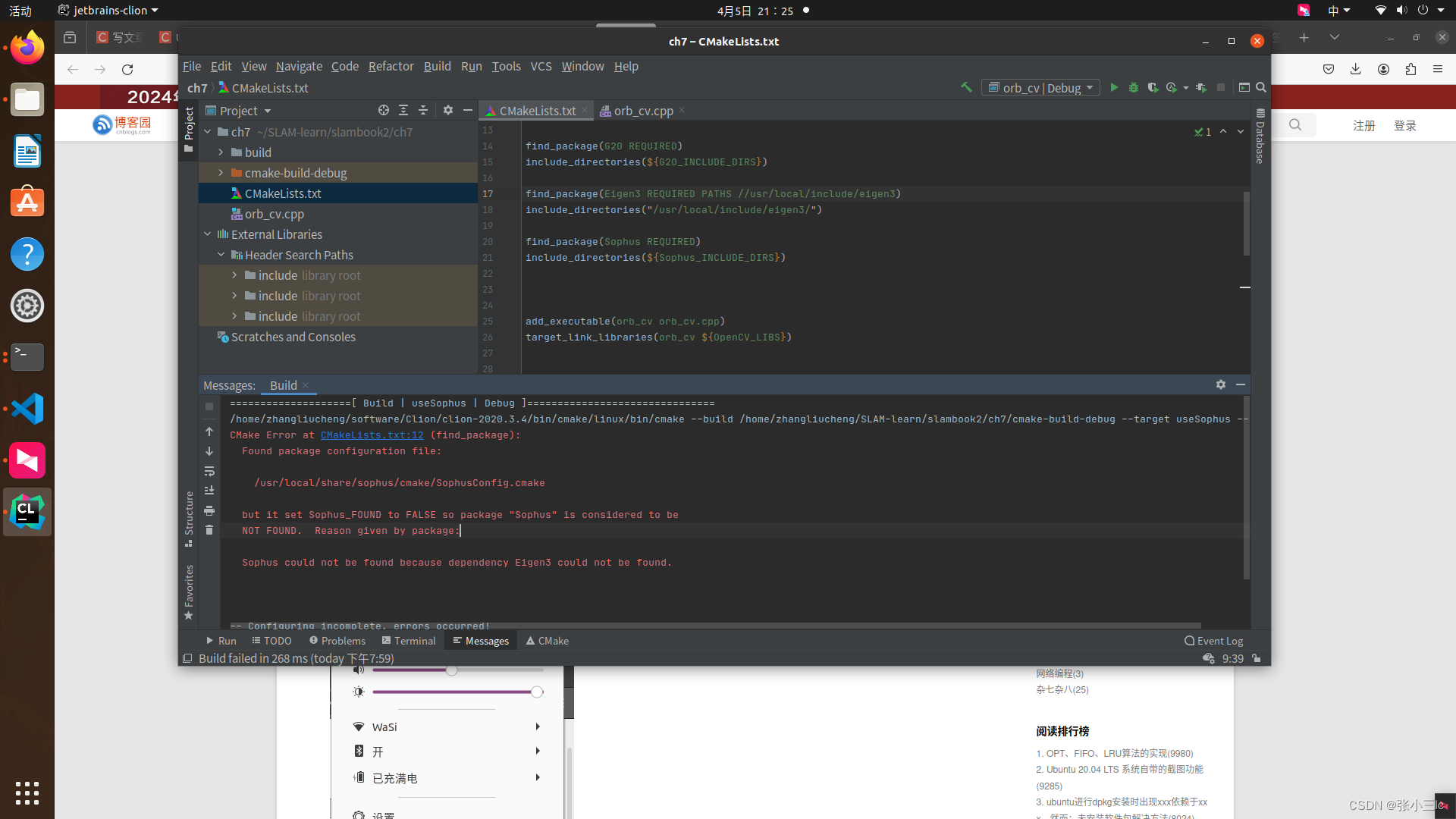
Task: Click the gray Stop button in toolbar
Action: [1221, 87]
